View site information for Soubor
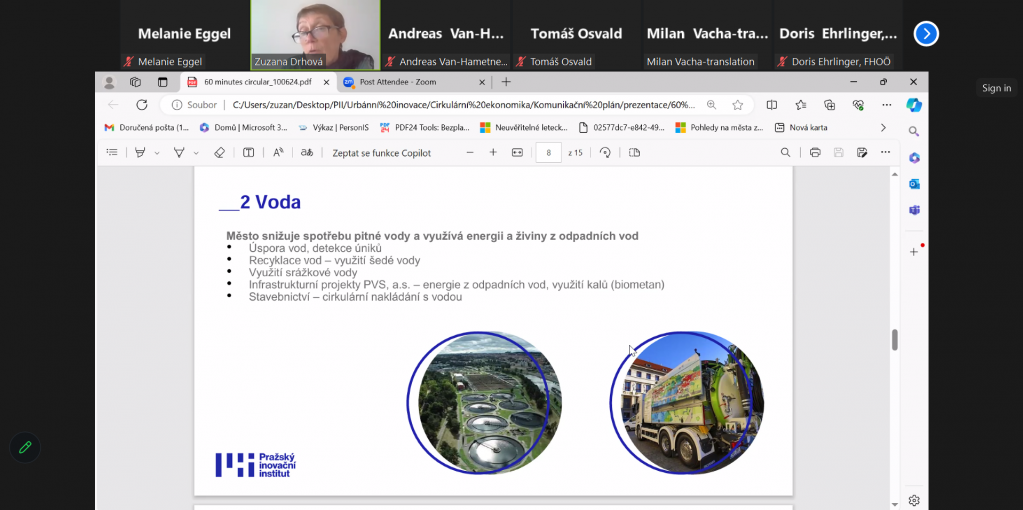The height and width of the screenshot is (510, 1023). [x=194, y=105]
